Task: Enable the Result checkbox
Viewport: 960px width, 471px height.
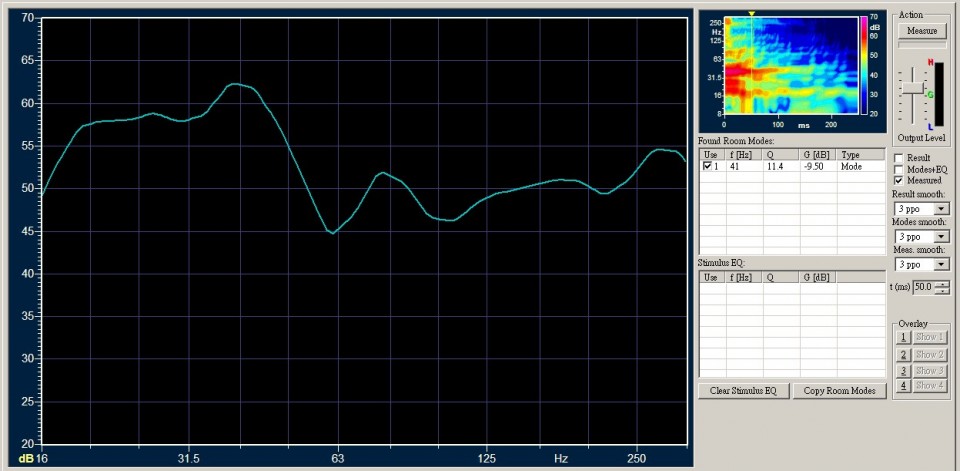Action: [x=899, y=158]
